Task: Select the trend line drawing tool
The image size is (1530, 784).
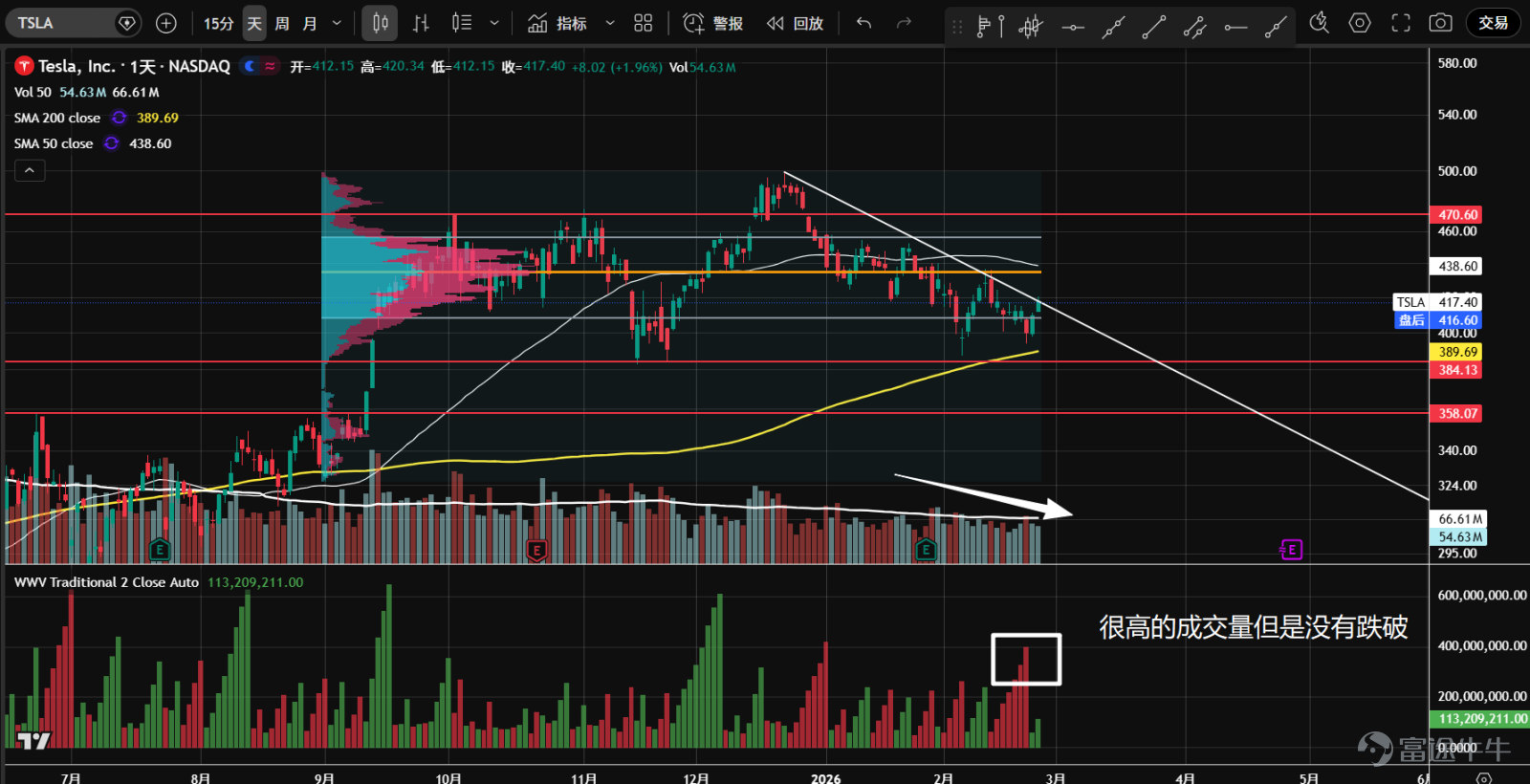Action: 1154,27
